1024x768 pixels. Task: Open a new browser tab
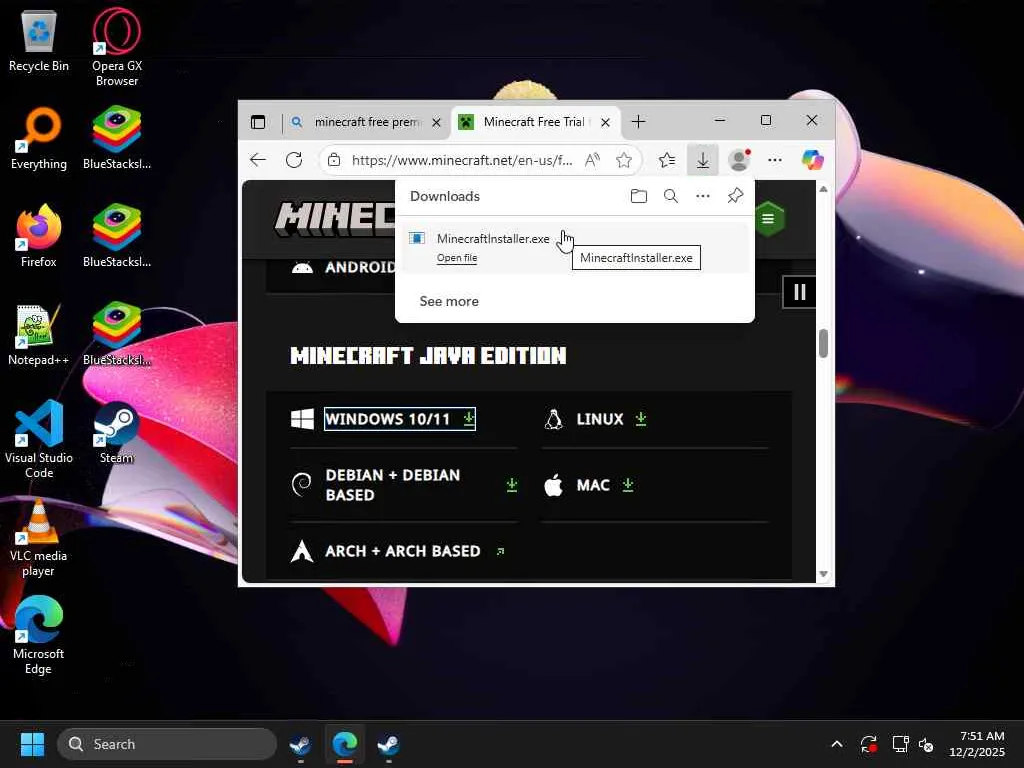pos(639,122)
